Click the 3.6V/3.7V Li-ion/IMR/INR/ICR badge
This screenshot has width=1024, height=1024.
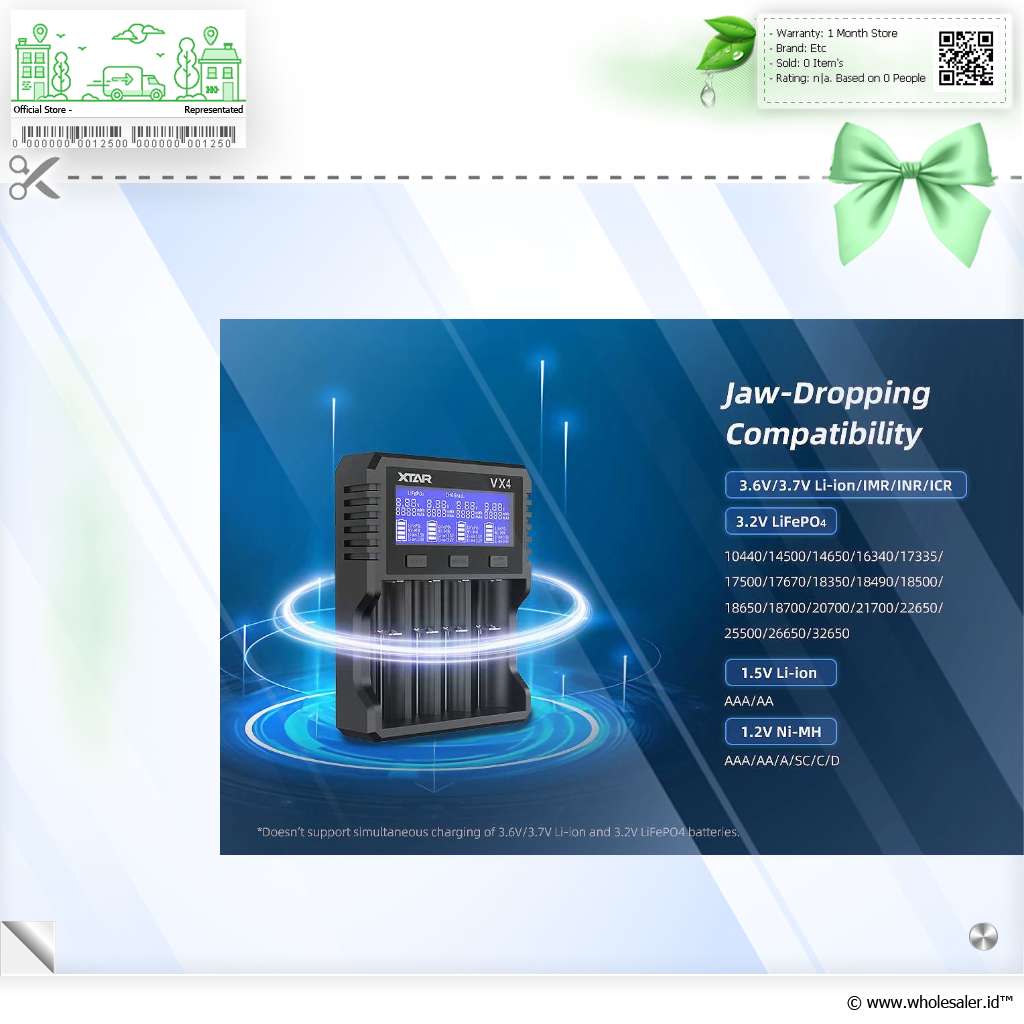845,485
